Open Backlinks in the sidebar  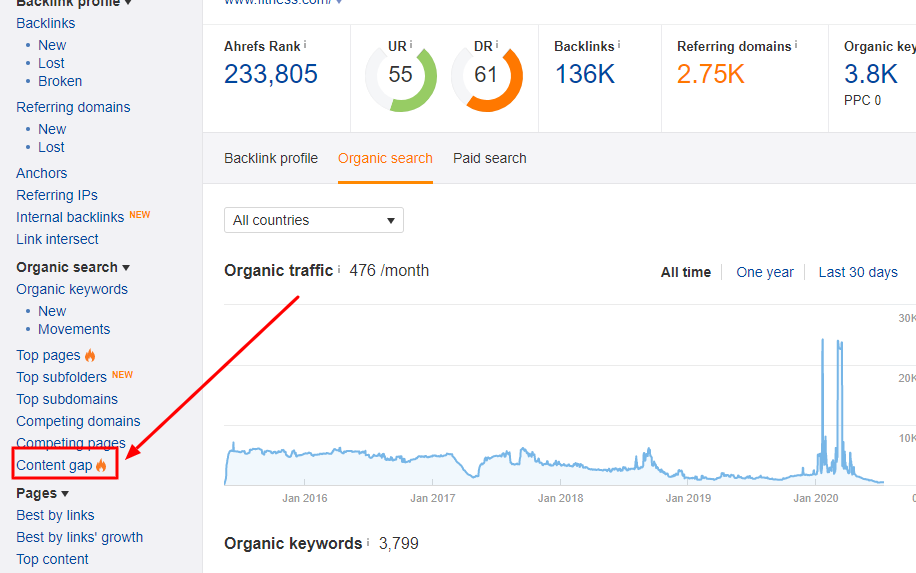tap(46, 23)
